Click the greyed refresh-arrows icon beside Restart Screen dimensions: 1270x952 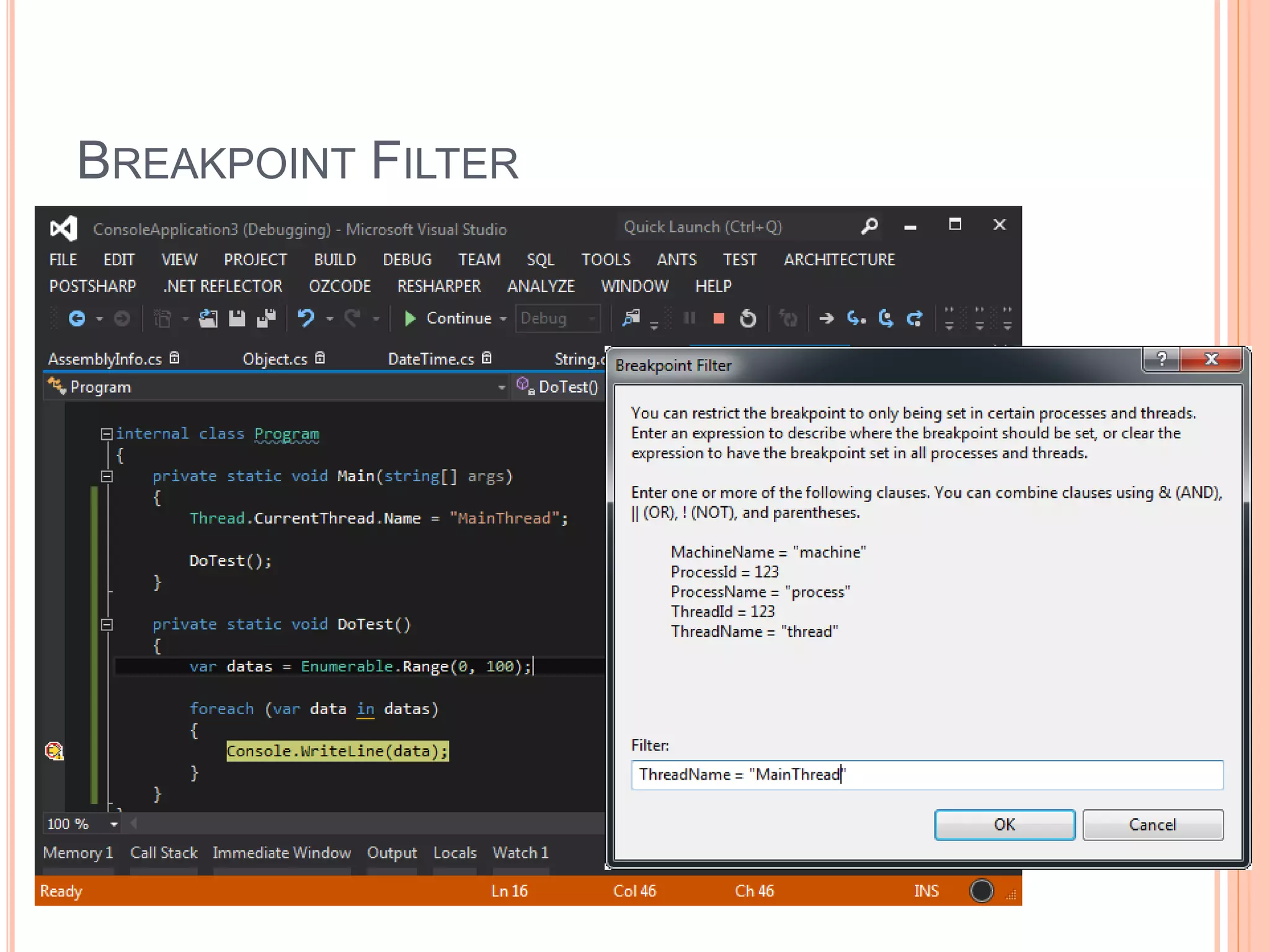coord(789,319)
